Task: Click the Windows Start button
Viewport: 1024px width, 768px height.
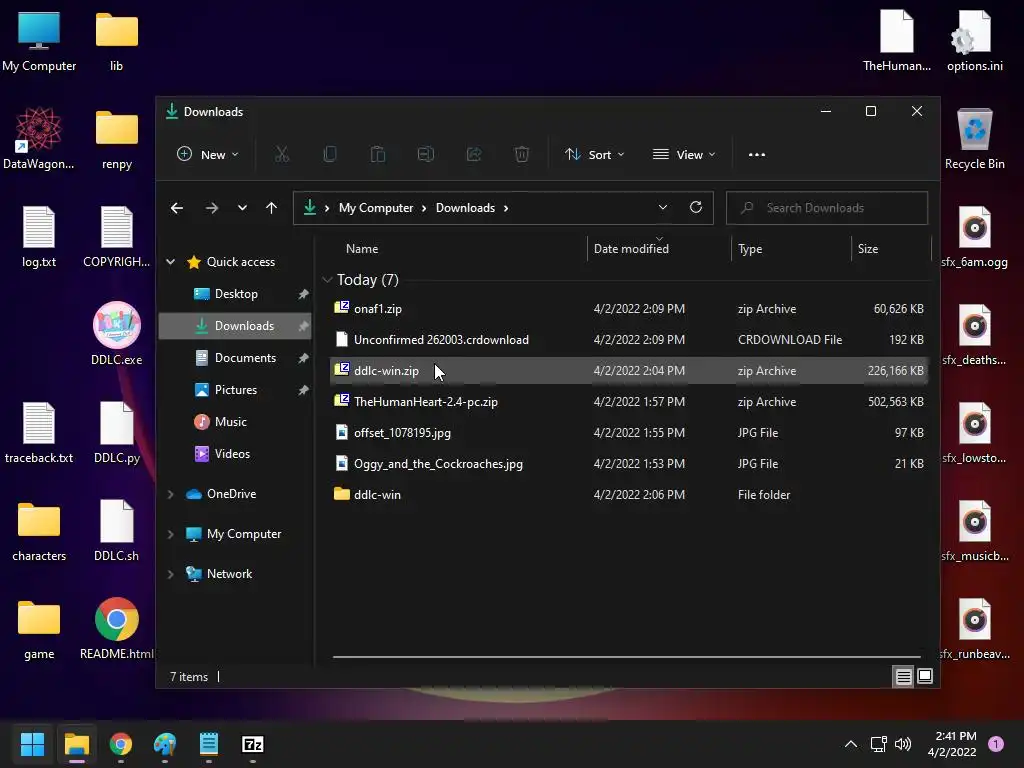Action: pyautogui.click(x=33, y=744)
